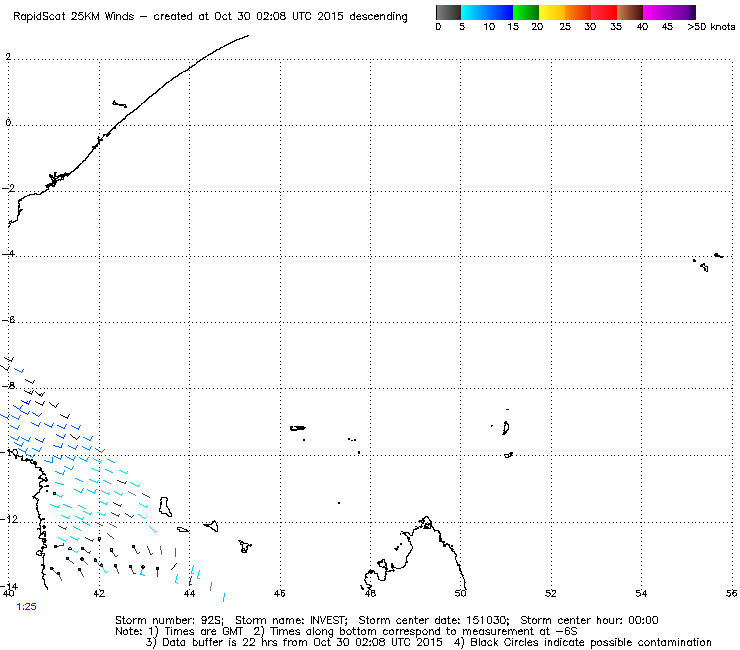Click the 'Data buffer is 22 hrs' note
Image resolution: width=740 pixels, height=650 pixels.
click(207, 642)
